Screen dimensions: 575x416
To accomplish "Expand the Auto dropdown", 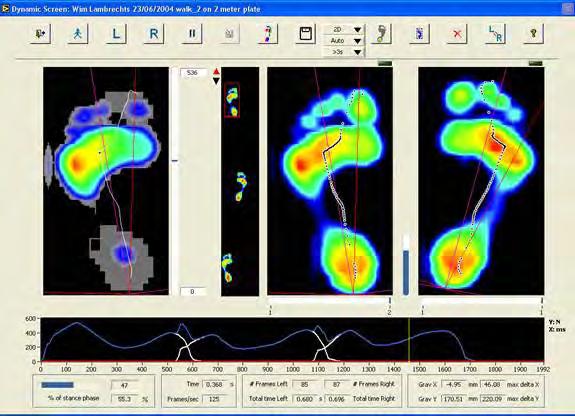I will point(358,41).
